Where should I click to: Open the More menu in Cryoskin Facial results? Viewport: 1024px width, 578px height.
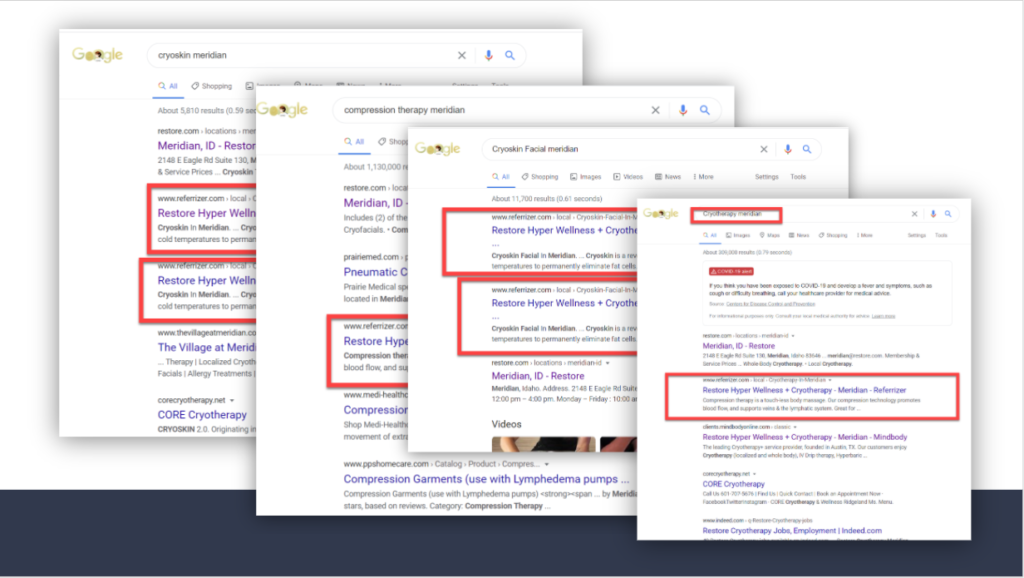pyautogui.click(x=702, y=177)
